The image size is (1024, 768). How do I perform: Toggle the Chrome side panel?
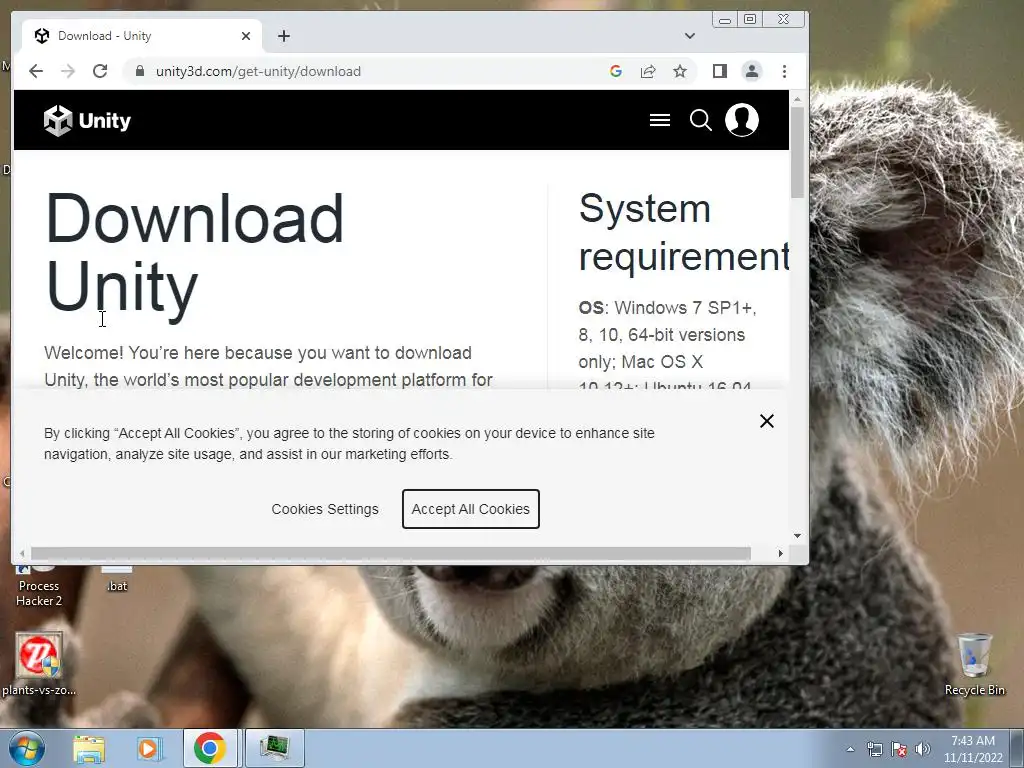click(720, 71)
